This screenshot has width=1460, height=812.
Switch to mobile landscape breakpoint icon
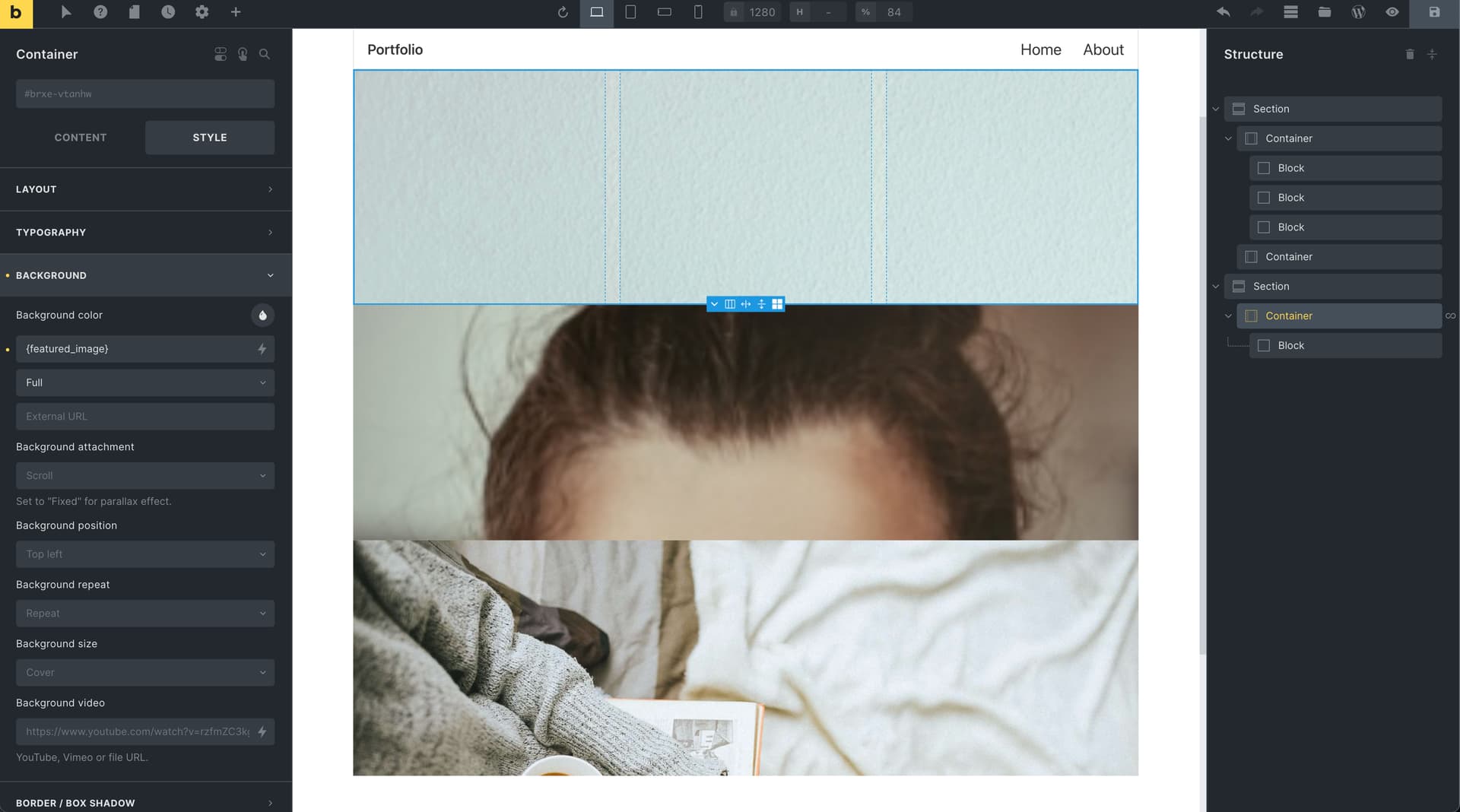tap(665, 12)
